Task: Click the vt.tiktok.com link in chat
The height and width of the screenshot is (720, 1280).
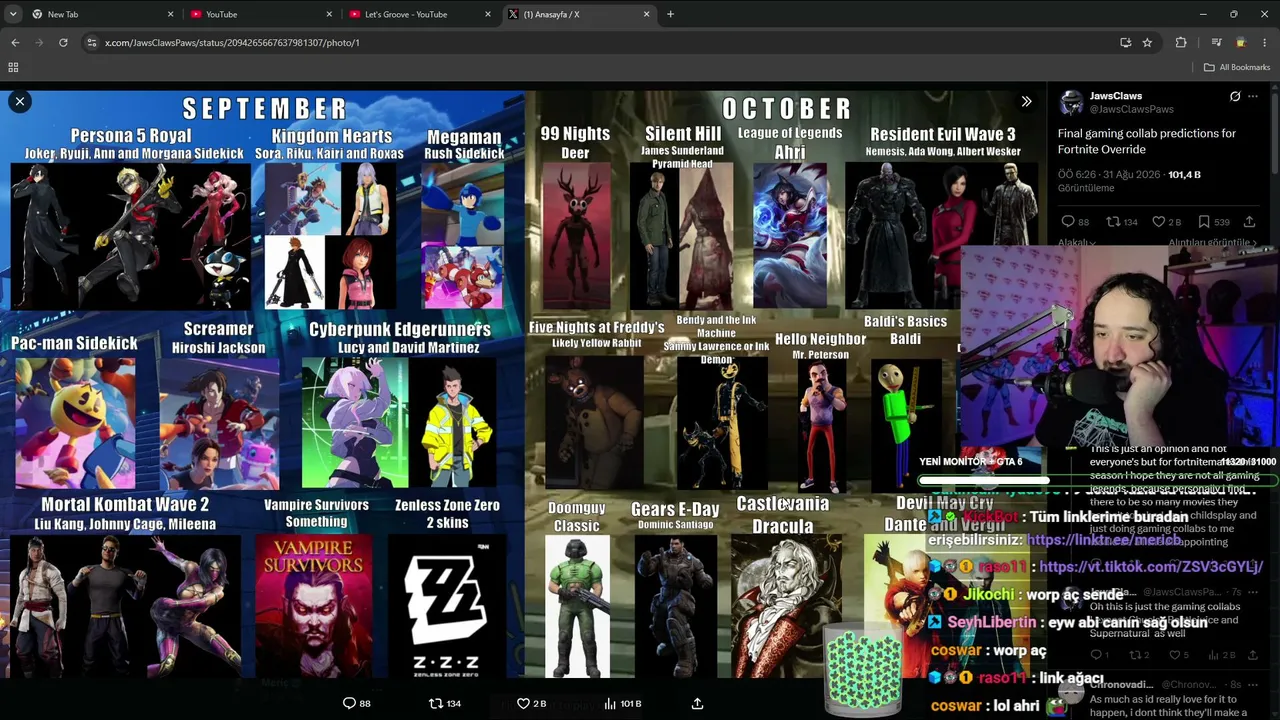Action: point(1151,566)
